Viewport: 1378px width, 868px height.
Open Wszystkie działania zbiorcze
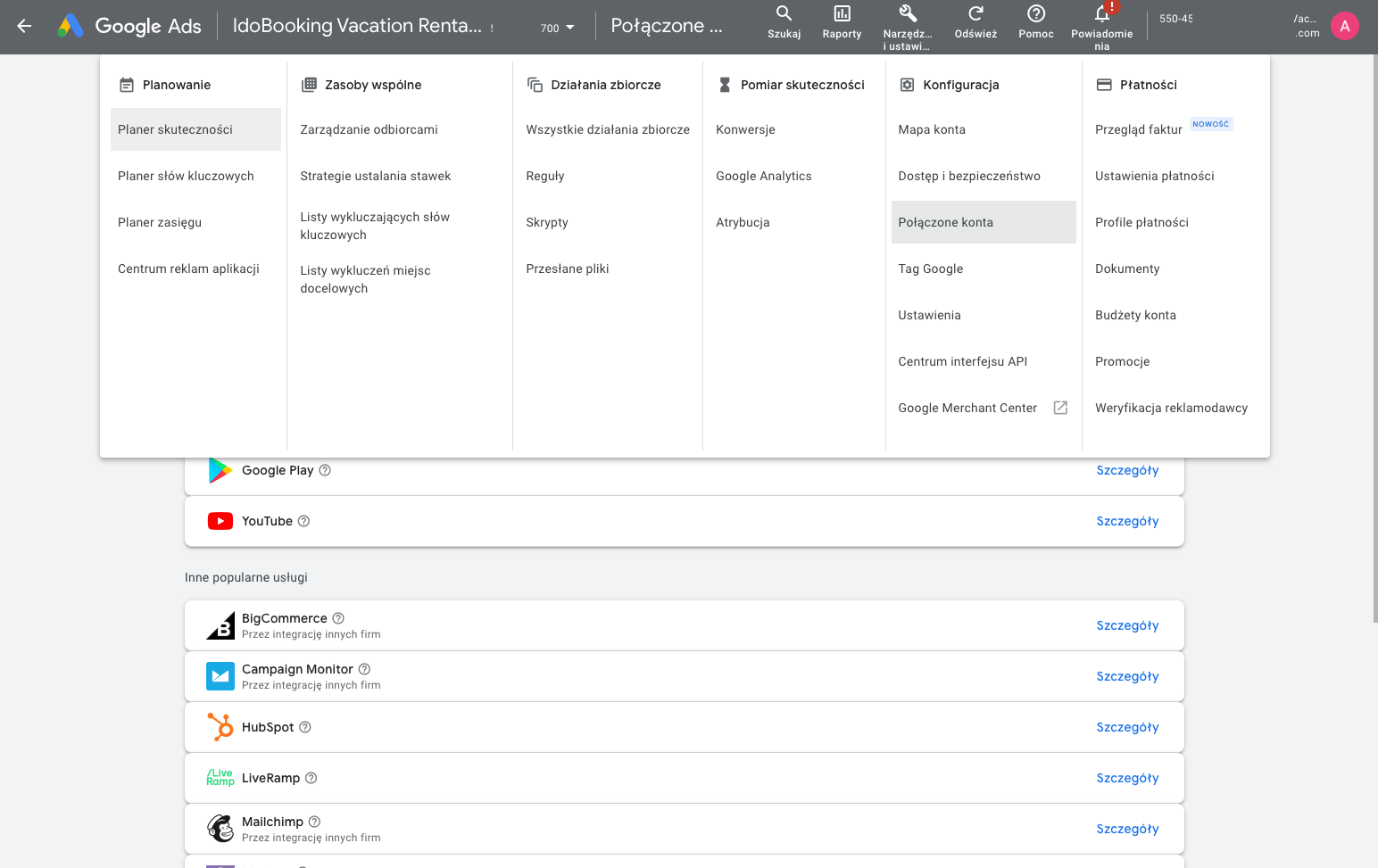[x=608, y=129]
